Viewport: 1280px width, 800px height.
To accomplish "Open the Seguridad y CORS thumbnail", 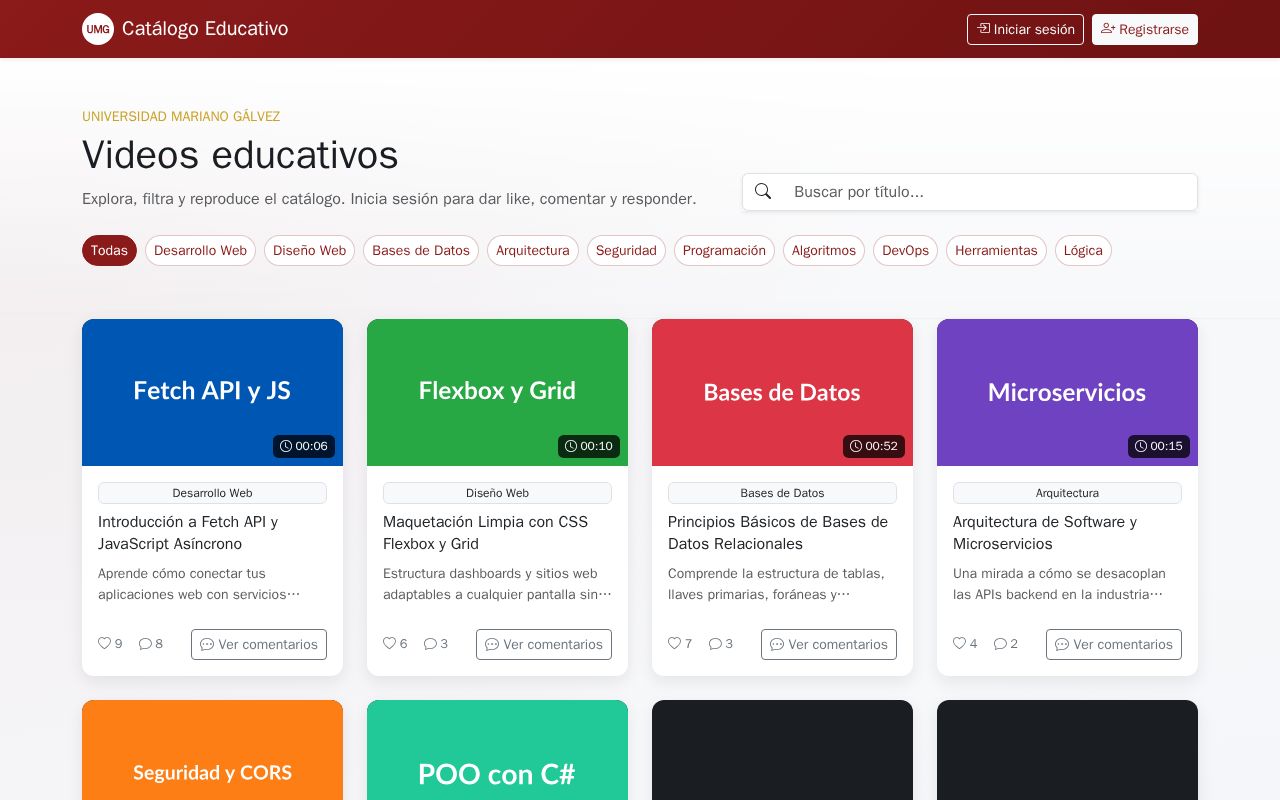I will (212, 750).
